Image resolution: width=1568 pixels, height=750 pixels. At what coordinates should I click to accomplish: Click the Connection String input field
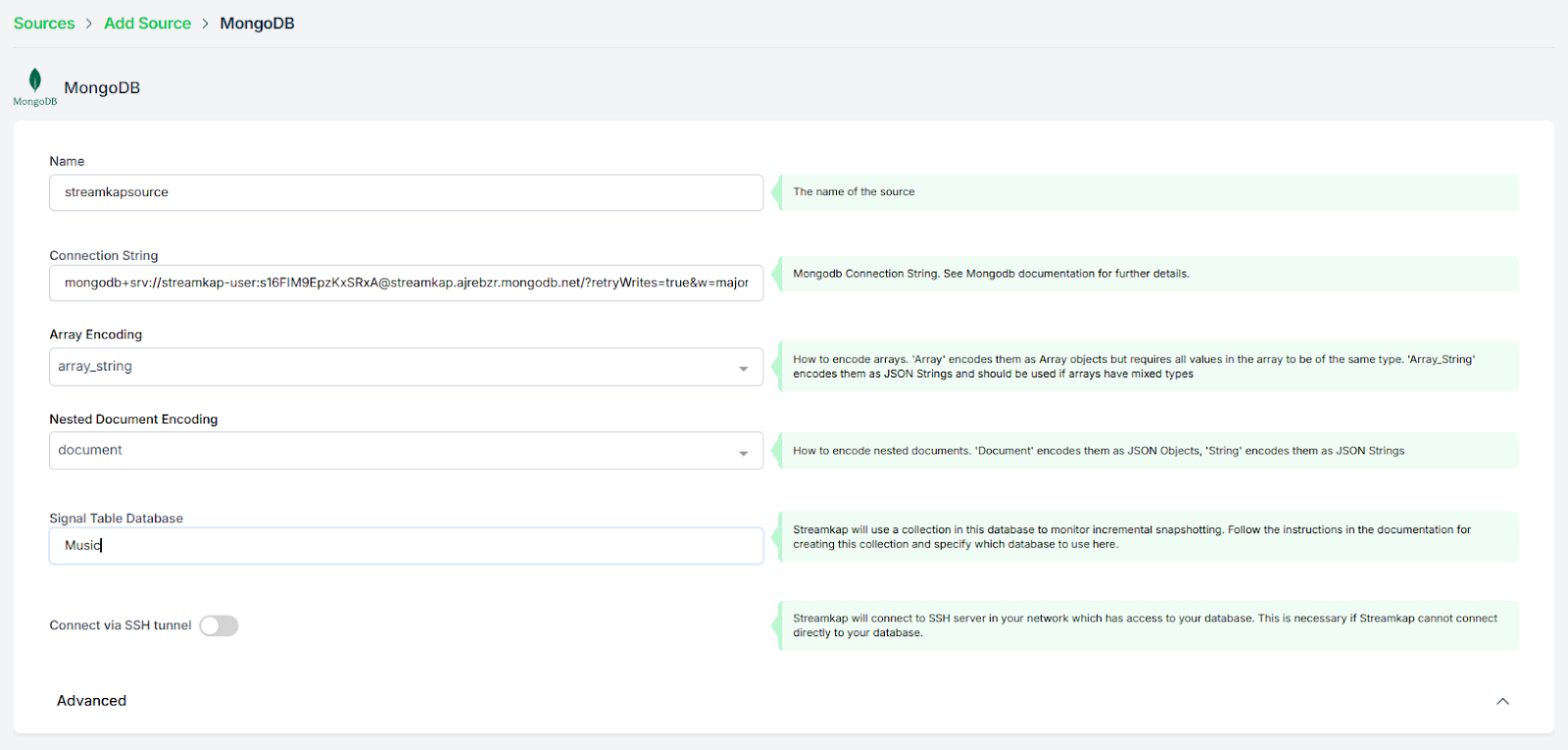[406, 282]
